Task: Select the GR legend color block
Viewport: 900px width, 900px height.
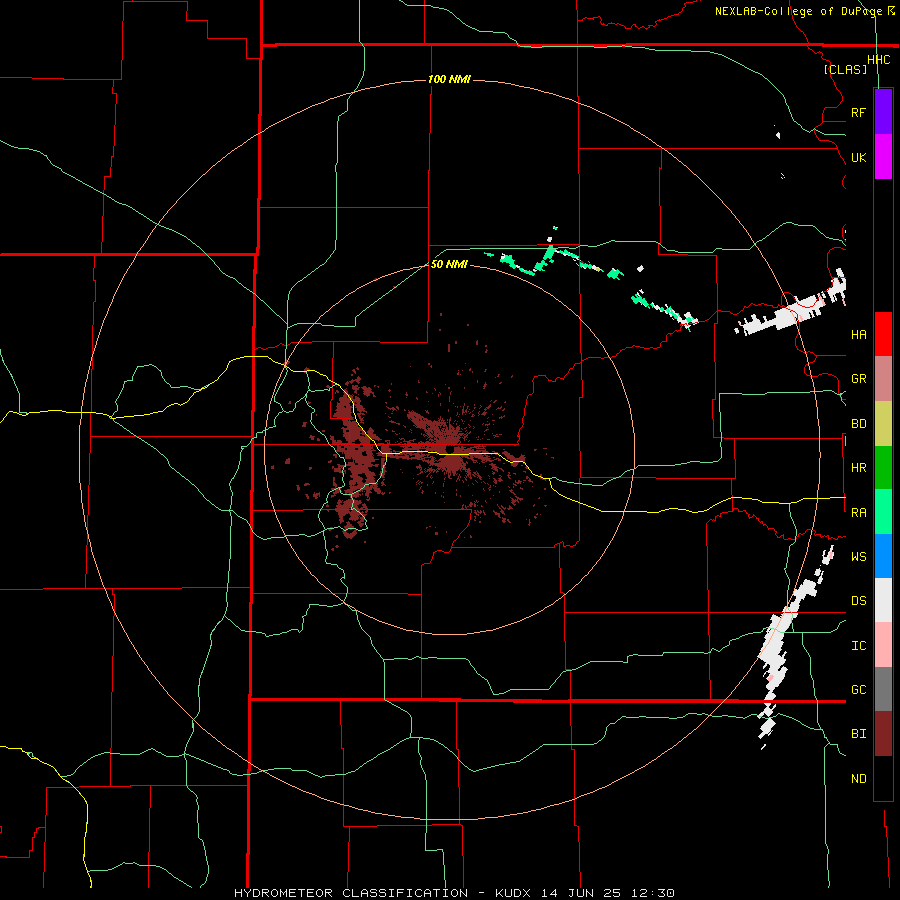Action: click(883, 379)
